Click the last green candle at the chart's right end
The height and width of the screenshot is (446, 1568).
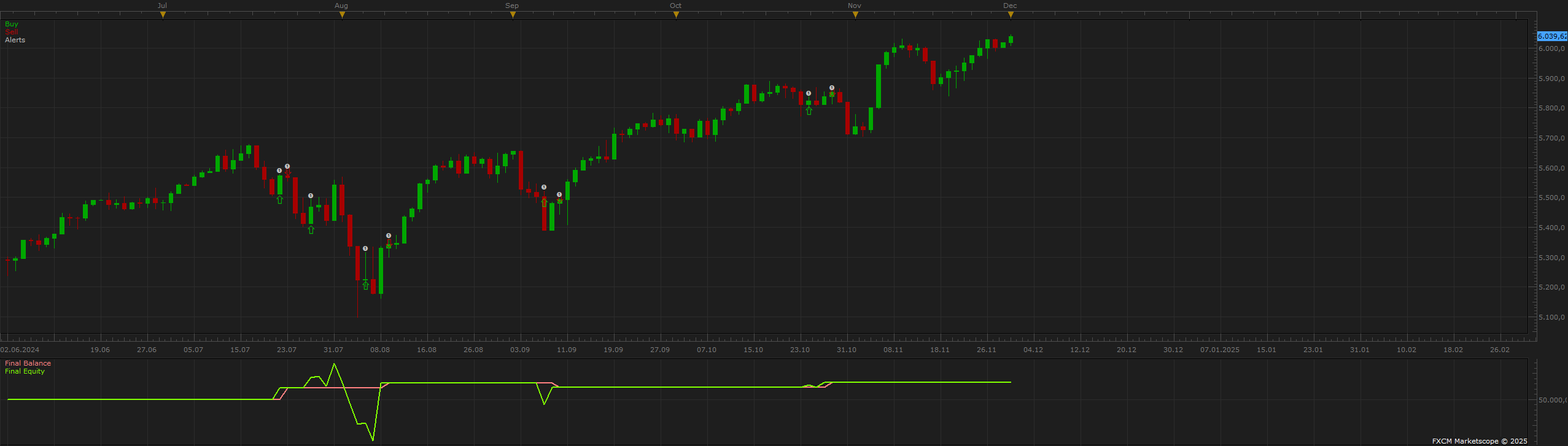click(1011, 40)
